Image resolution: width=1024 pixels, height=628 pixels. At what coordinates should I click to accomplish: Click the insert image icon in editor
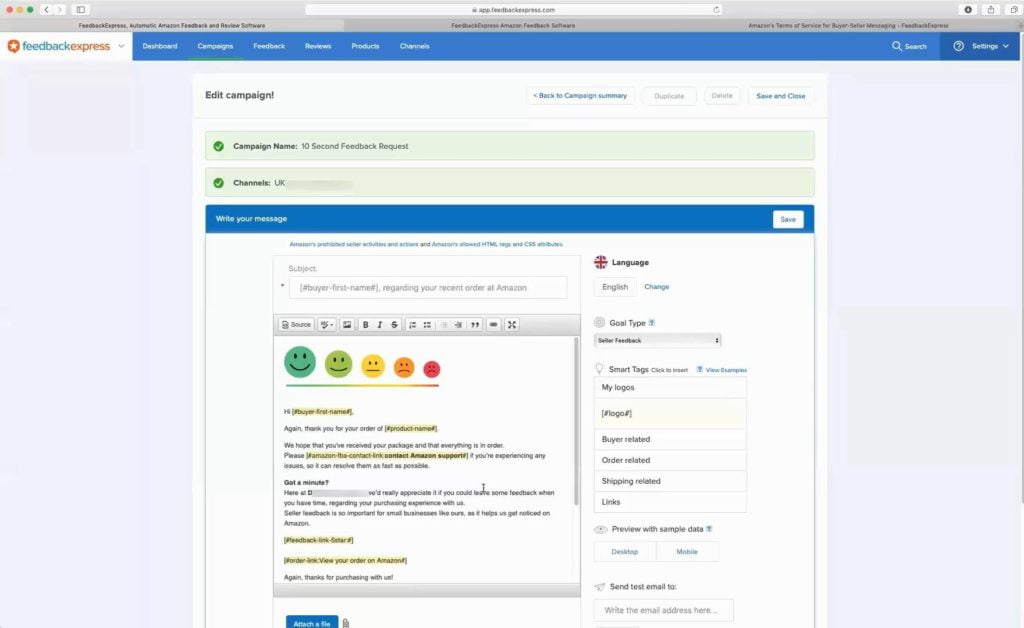coord(347,324)
